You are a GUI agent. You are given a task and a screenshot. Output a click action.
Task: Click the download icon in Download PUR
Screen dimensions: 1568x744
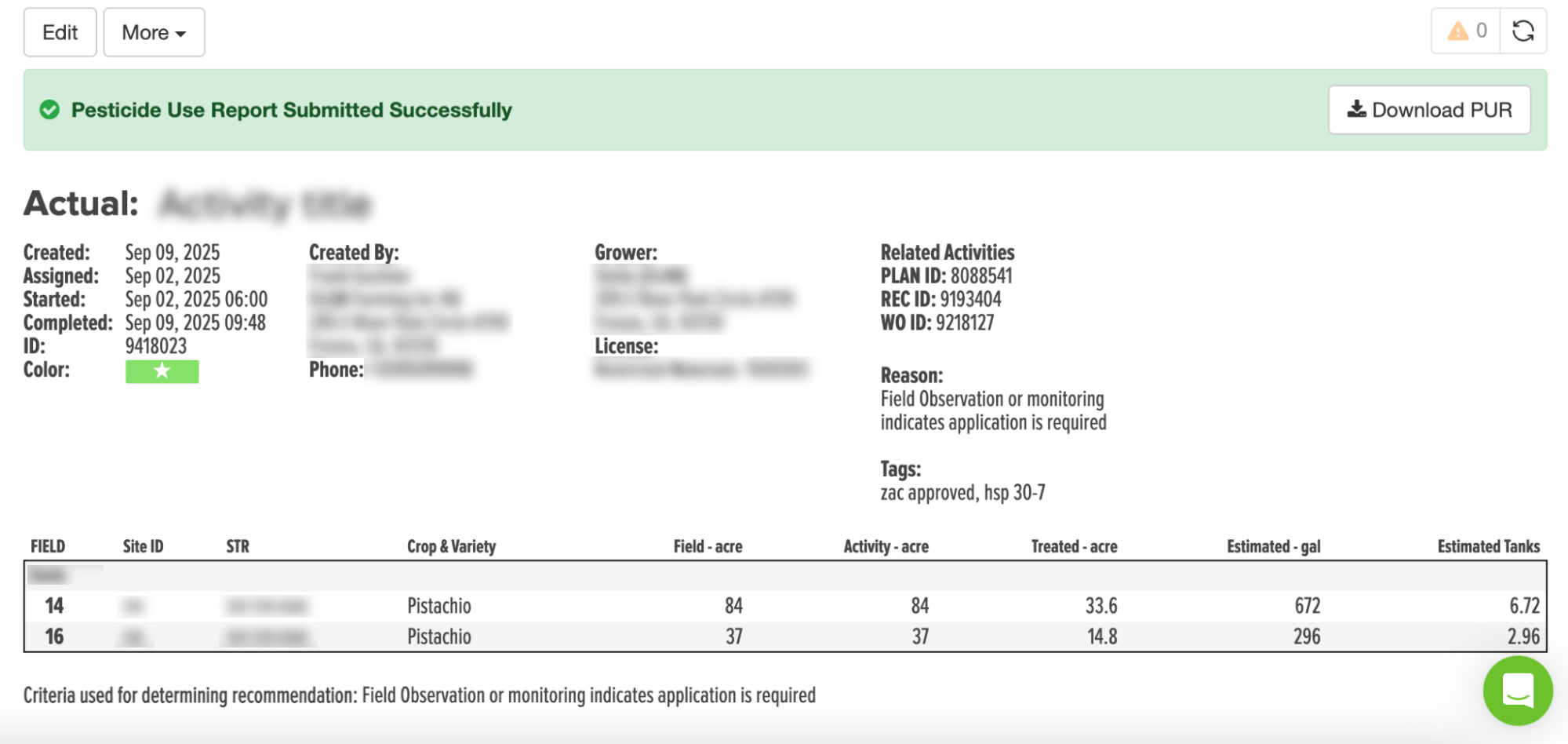[x=1356, y=109]
